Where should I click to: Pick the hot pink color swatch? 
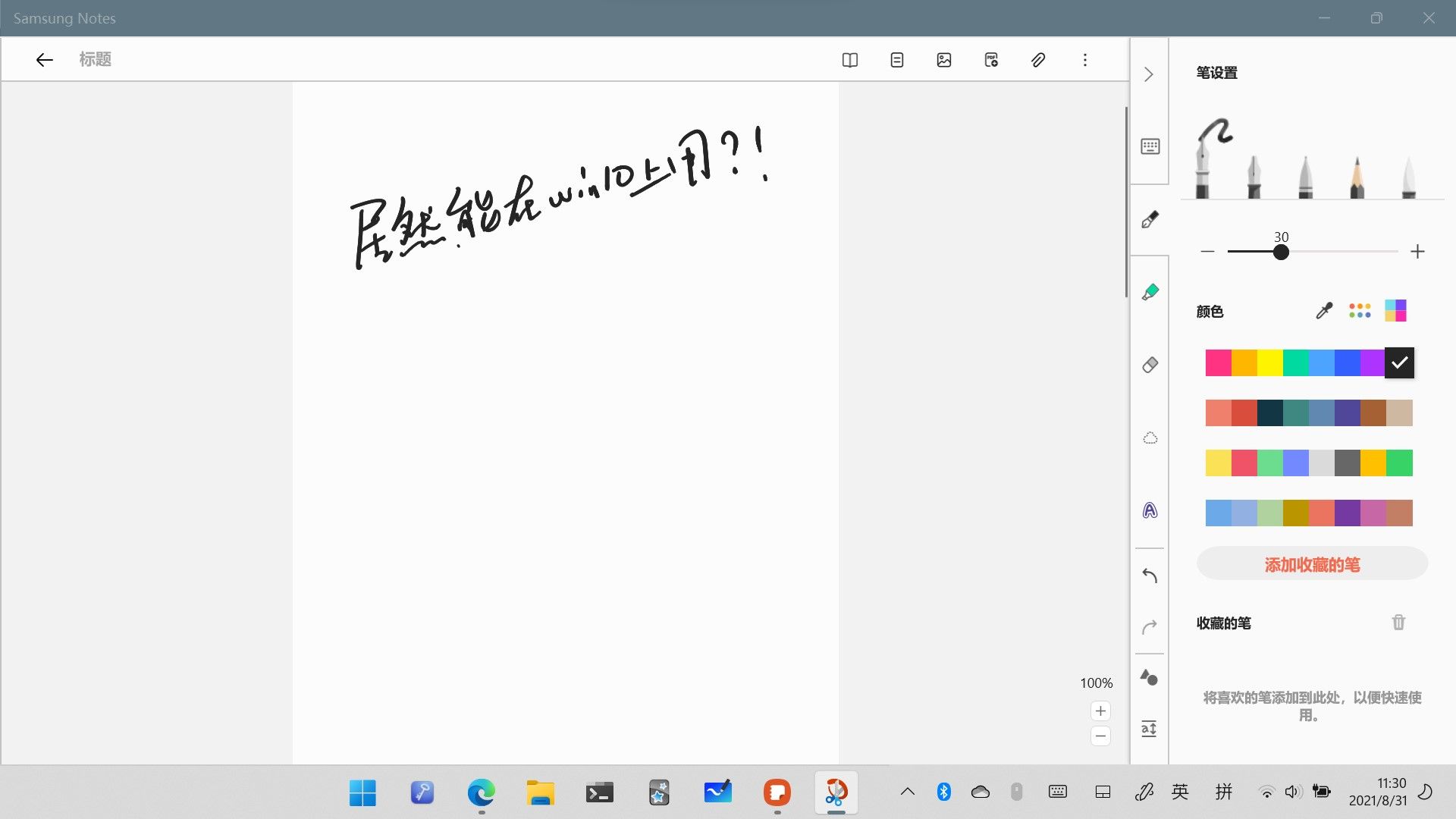point(1218,362)
